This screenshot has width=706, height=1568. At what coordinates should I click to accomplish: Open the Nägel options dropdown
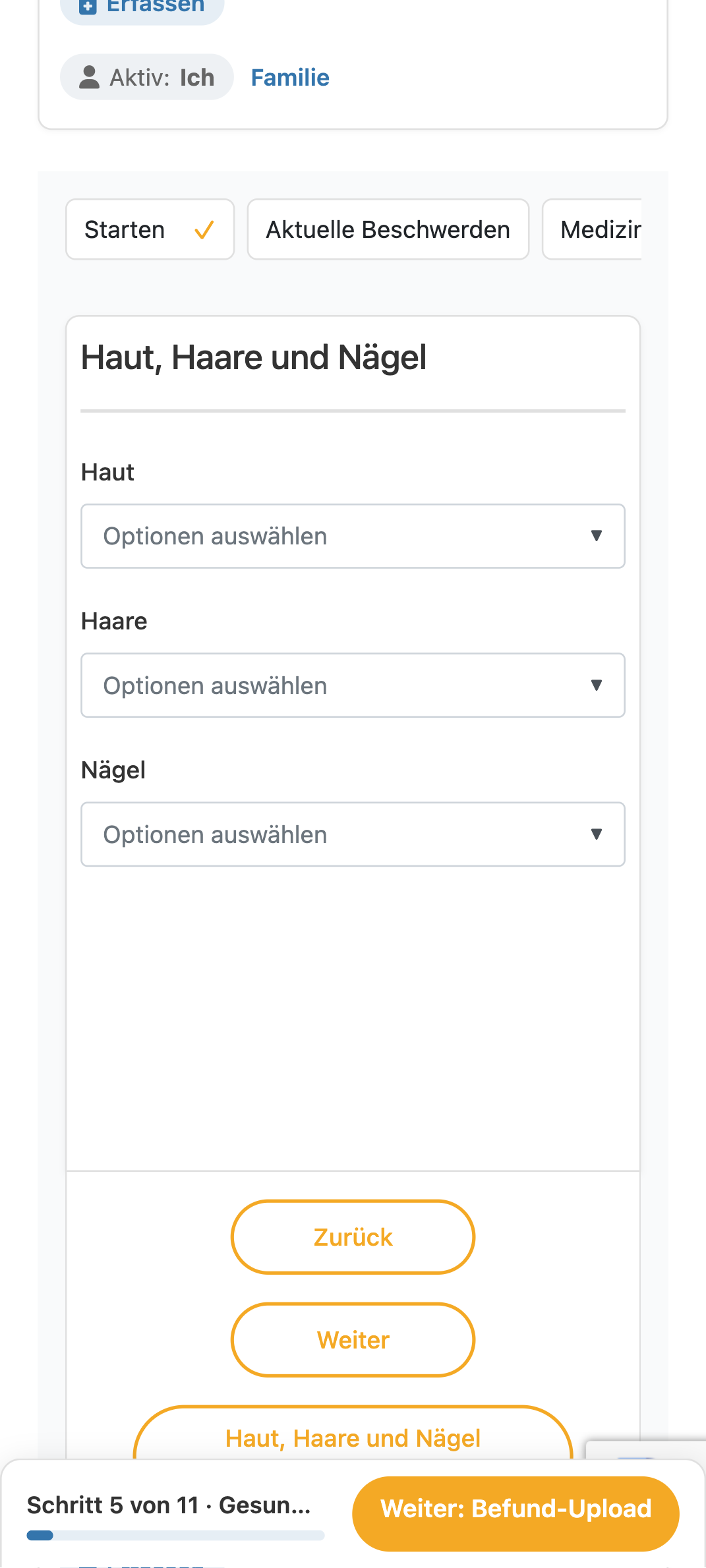(x=353, y=834)
